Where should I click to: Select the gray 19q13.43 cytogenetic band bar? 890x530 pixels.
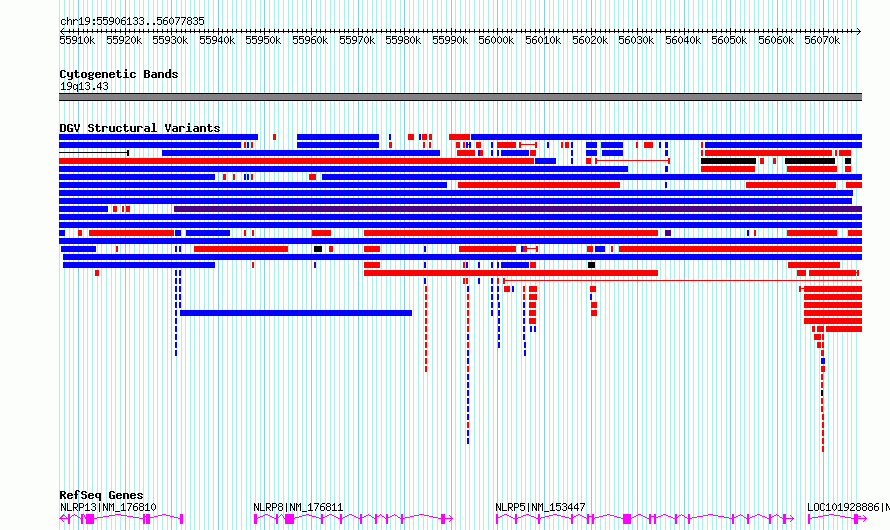pos(460,97)
